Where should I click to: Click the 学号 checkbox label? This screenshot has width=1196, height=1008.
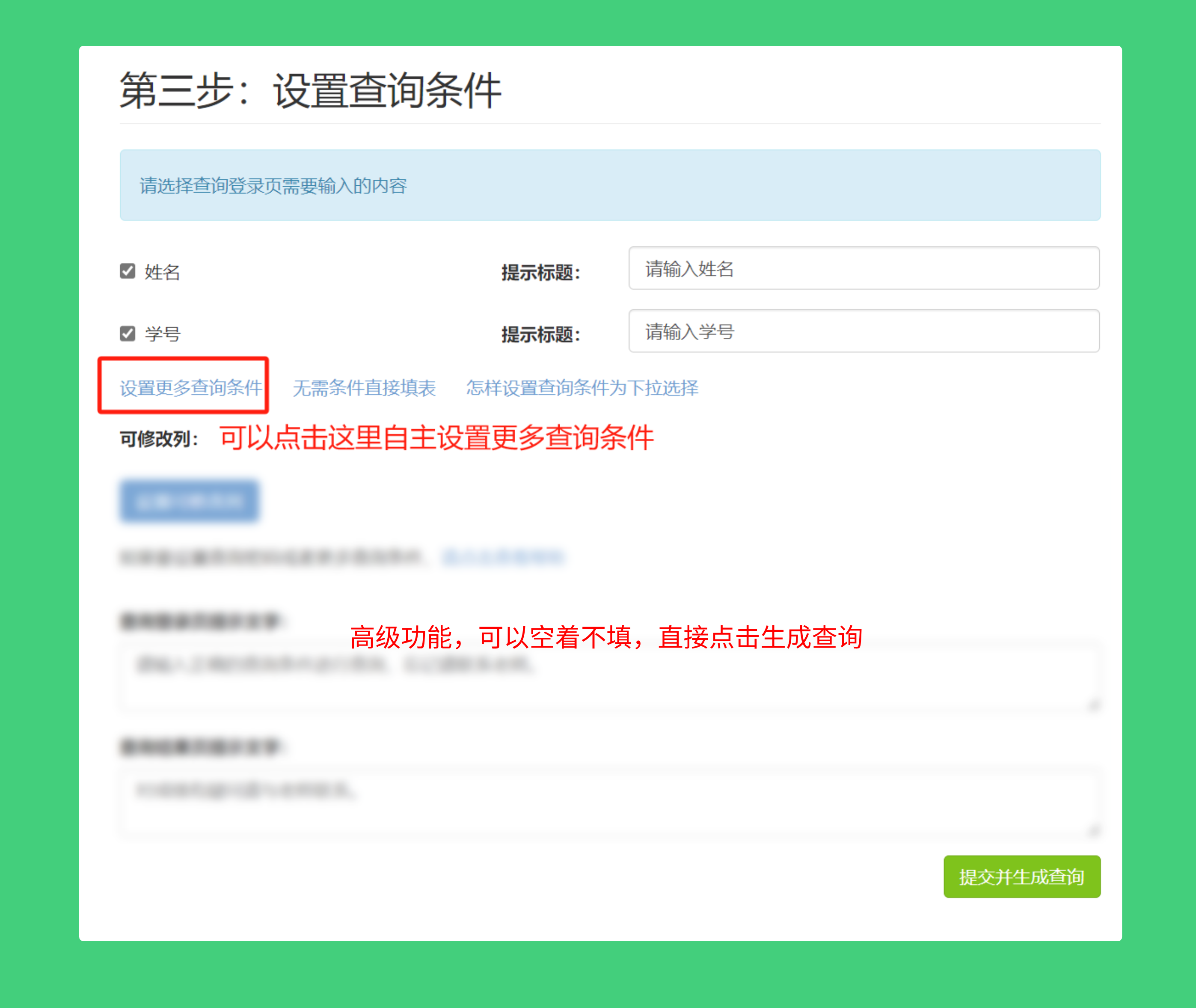pyautogui.click(x=162, y=334)
